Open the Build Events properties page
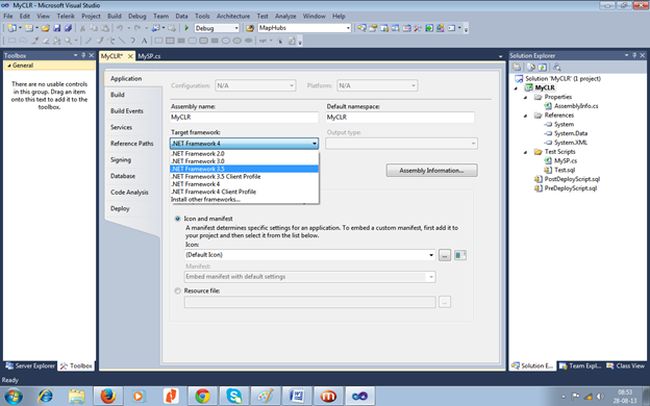The height and width of the screenshot is (406, 650). tap(127, 111)
